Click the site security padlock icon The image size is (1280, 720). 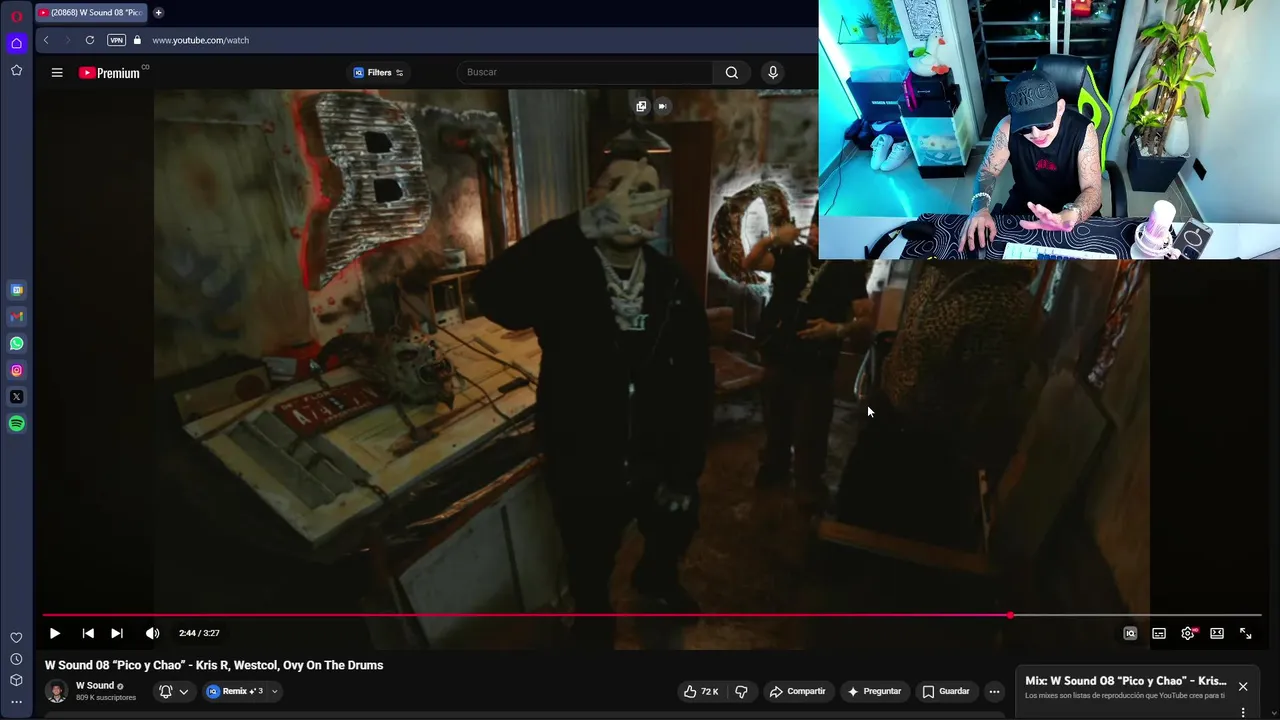138,40
